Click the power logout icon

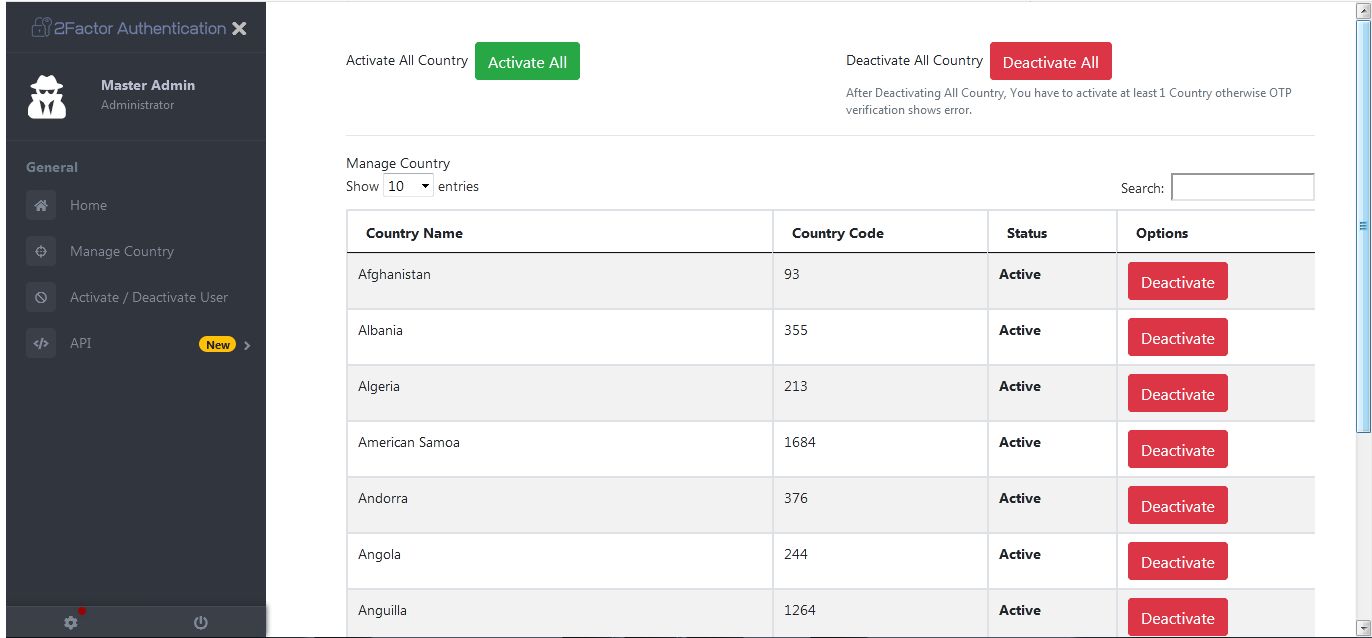(x=201, y=622)
